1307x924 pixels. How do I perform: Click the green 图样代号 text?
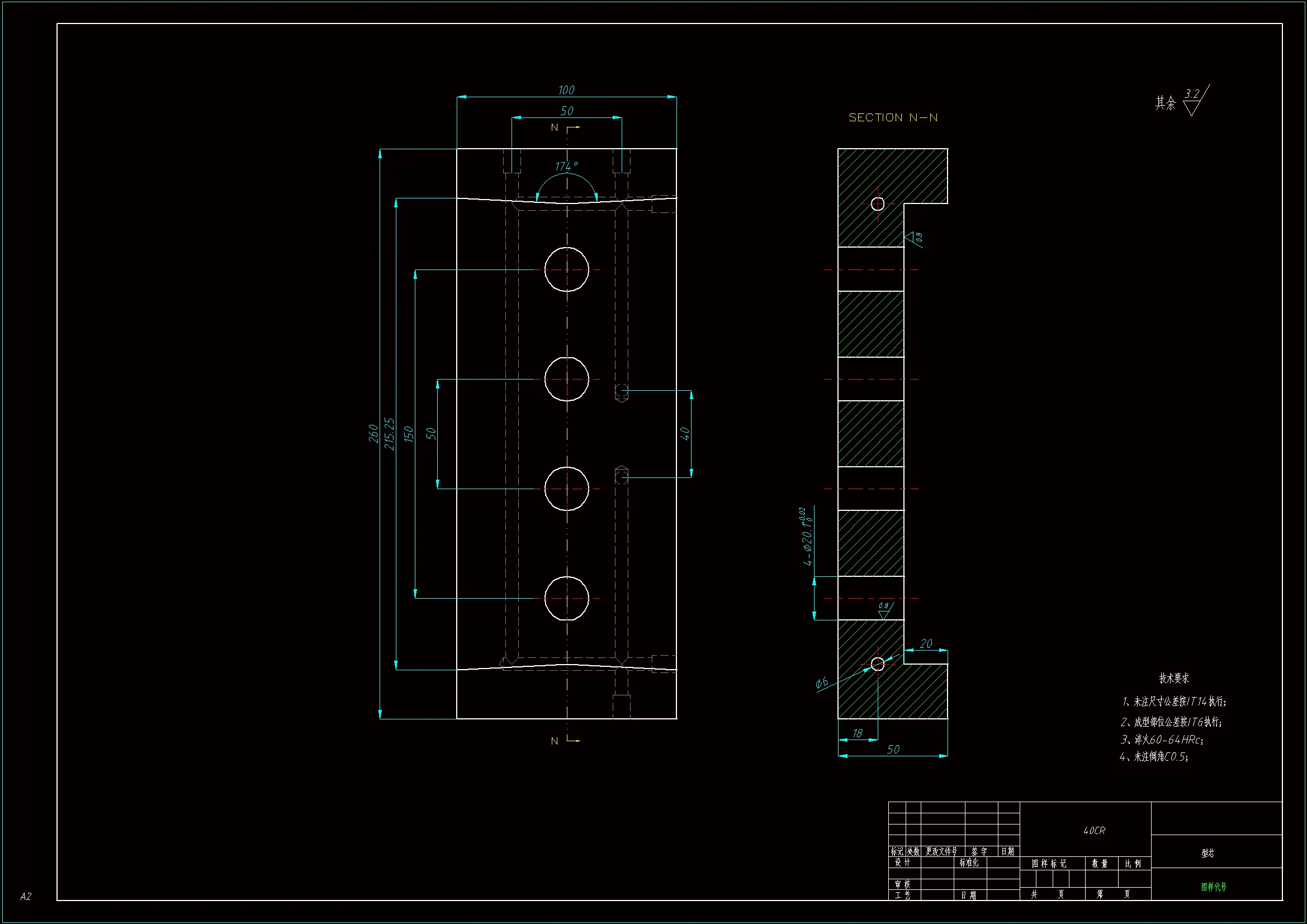point(1214,887)
